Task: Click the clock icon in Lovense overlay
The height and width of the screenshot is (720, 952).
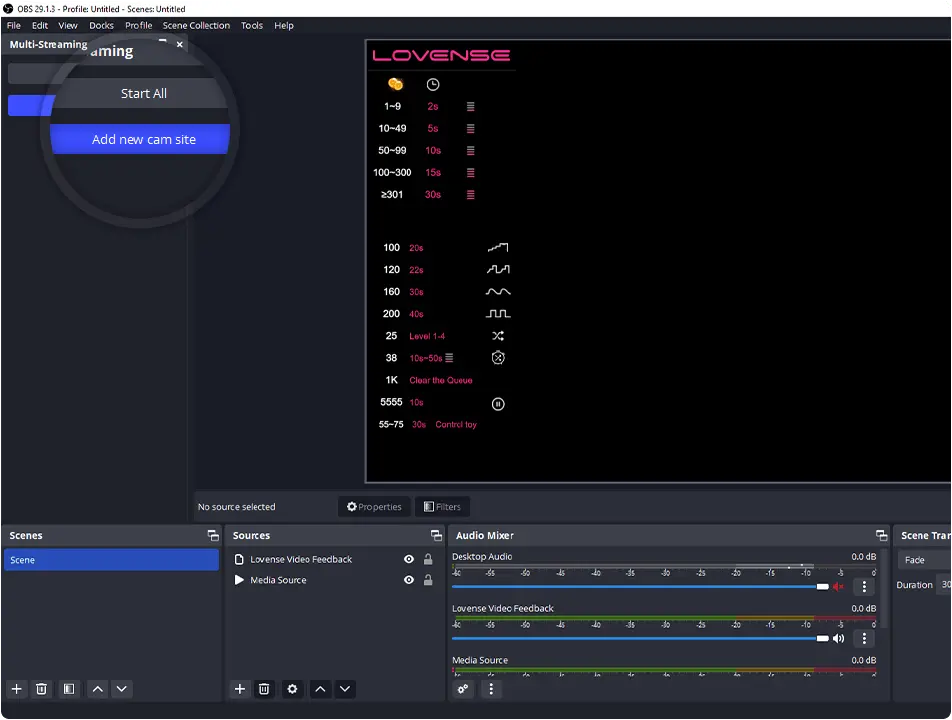Action: coord(432,84)
